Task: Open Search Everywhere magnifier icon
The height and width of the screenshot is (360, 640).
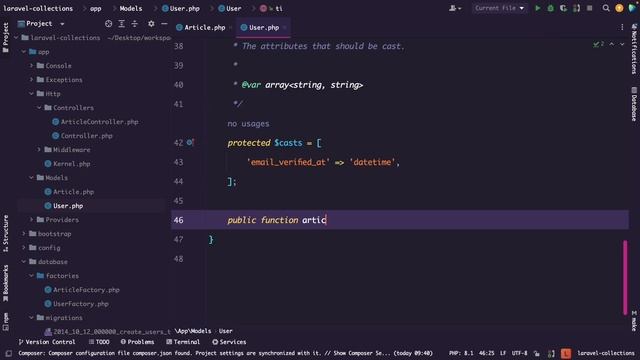Action: click(606, 8)
